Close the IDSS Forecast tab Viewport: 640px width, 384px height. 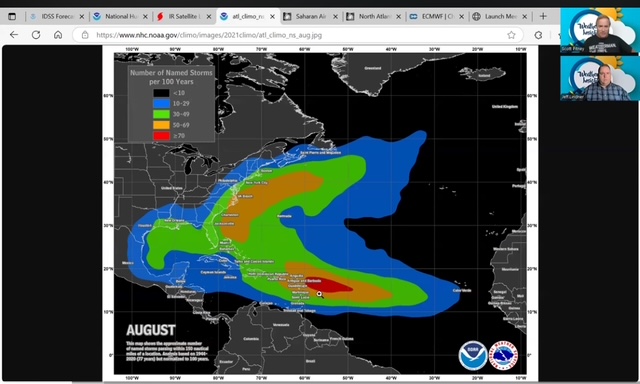pyautogui.click(x=82, y=17)
